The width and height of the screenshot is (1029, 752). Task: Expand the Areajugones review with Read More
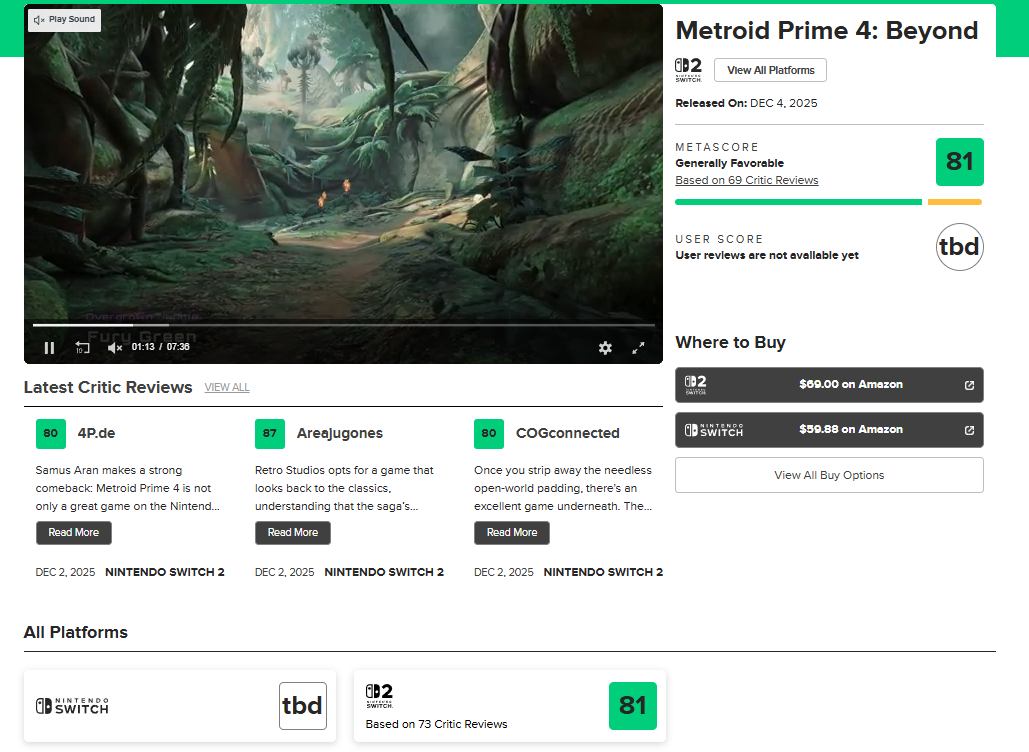(x=293, y=533)
